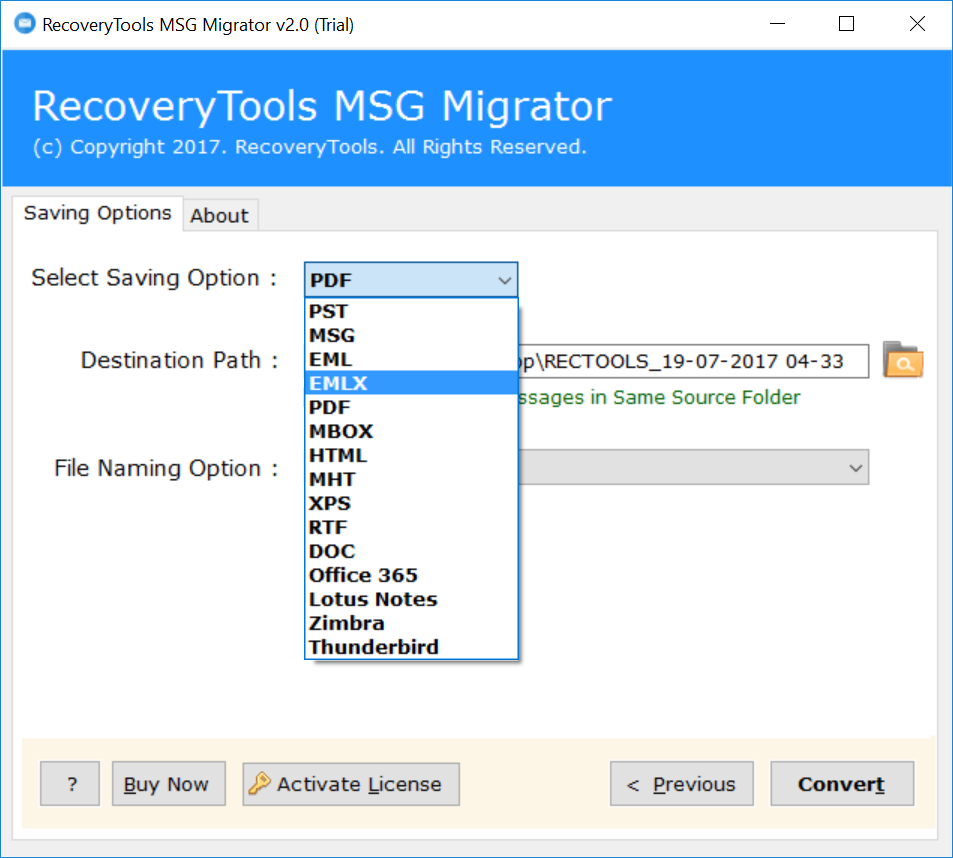The image size is (953, 858).
Task: Choose HTML from the dropdown list
Action: (411, 455)
